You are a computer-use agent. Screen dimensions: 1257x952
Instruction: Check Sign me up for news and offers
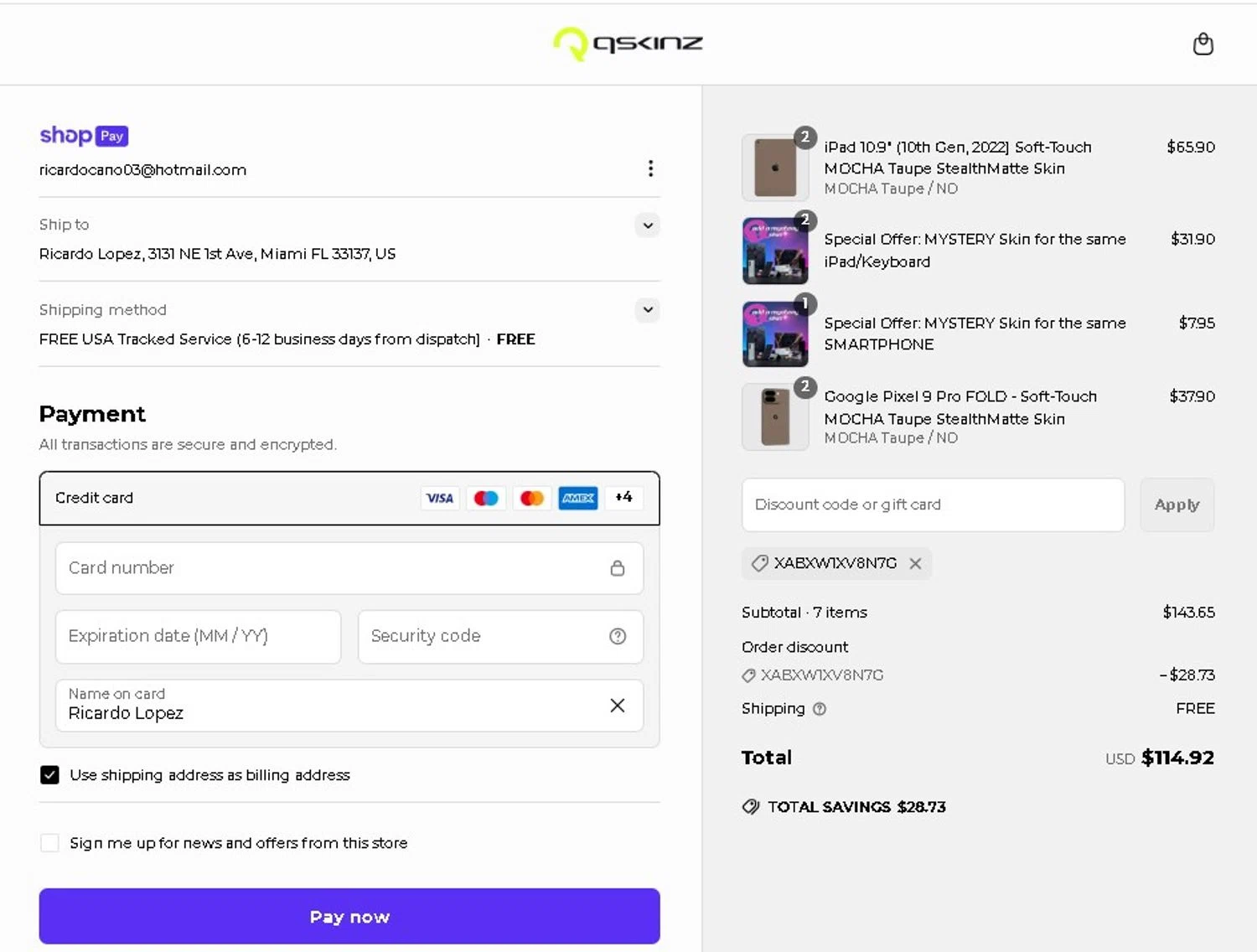pos(49,842)
